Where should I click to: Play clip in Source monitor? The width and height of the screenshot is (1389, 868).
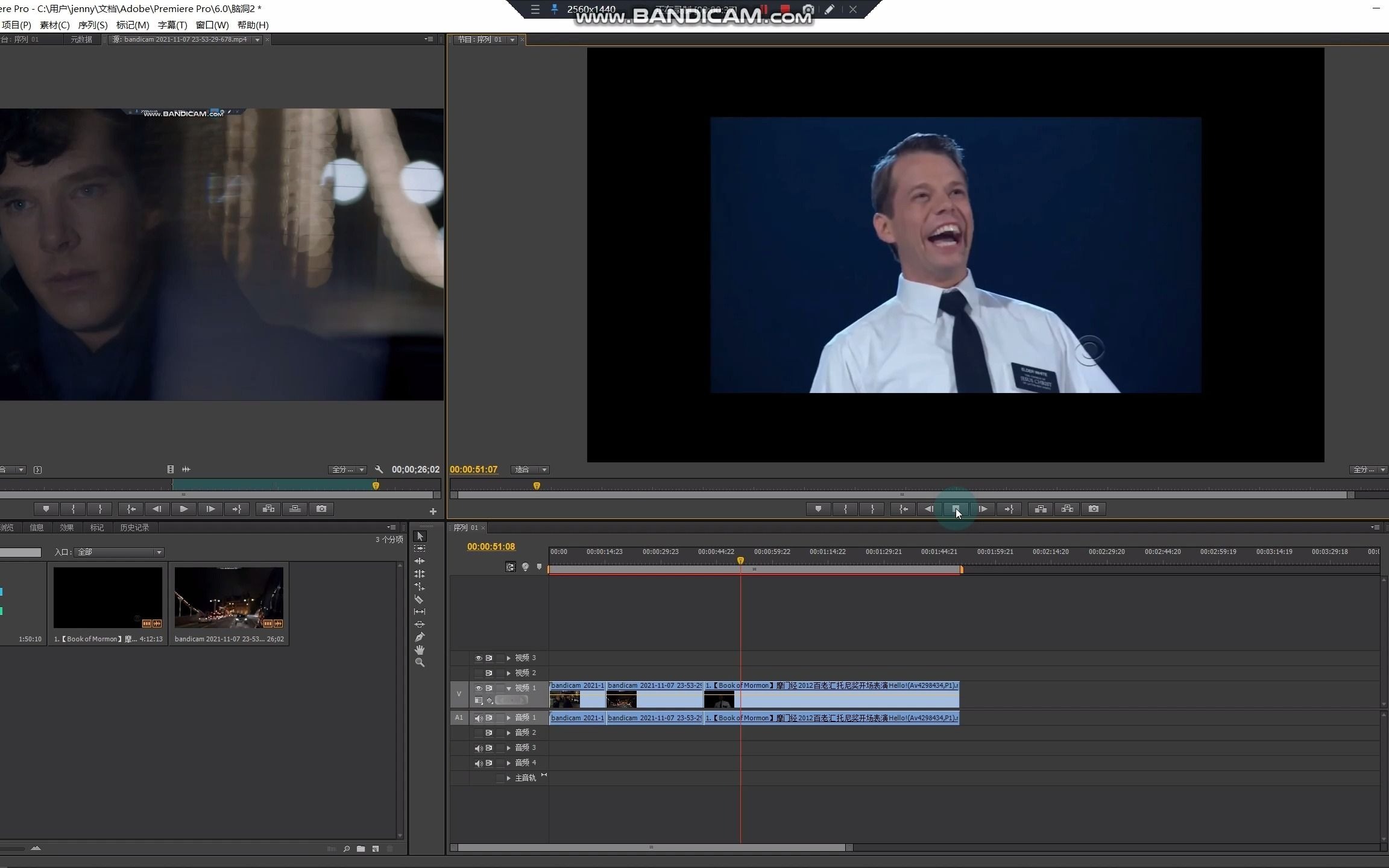coord(184,509)
